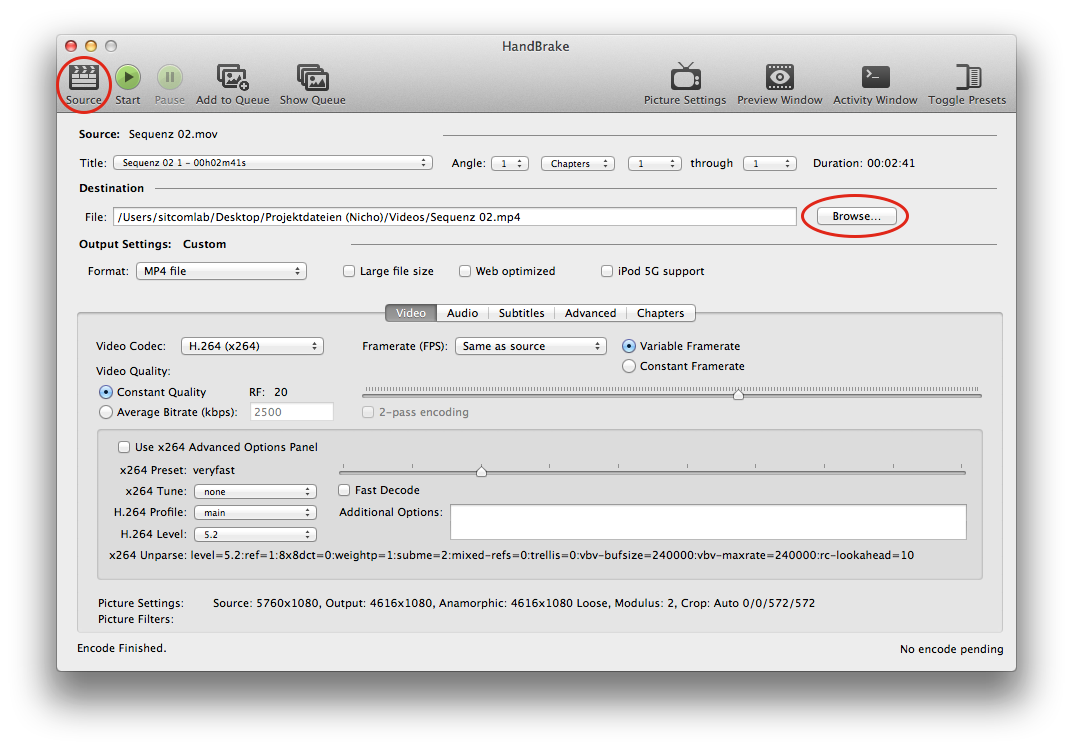Image resolution: width=1073 pixels, height=750 pixels.
Task: Click the source file name Sequenz 02.mov
Action: [x=173, y=134]
